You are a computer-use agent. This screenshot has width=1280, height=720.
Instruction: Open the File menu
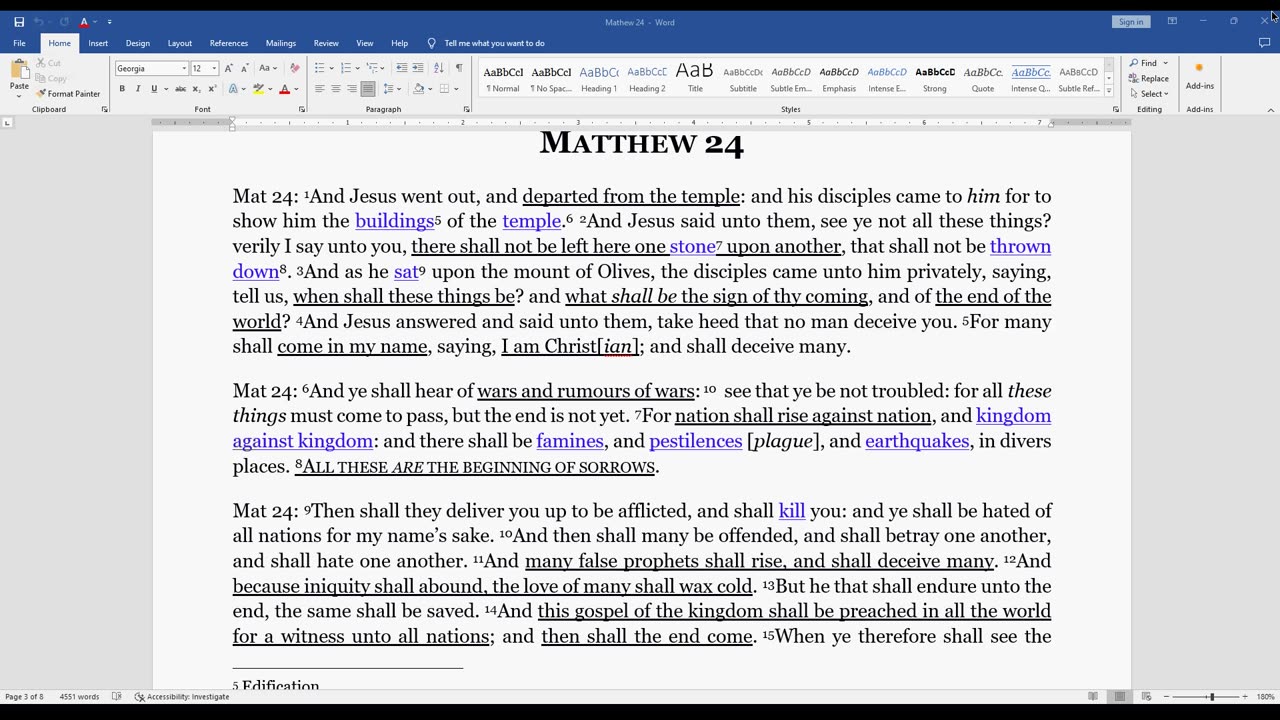pos(19,43)
